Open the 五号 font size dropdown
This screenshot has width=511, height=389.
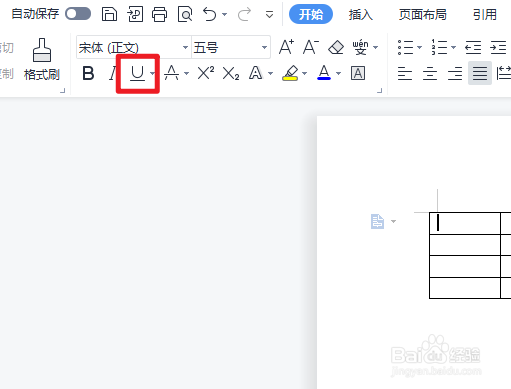pyautogui.click(x=264, y=47)
